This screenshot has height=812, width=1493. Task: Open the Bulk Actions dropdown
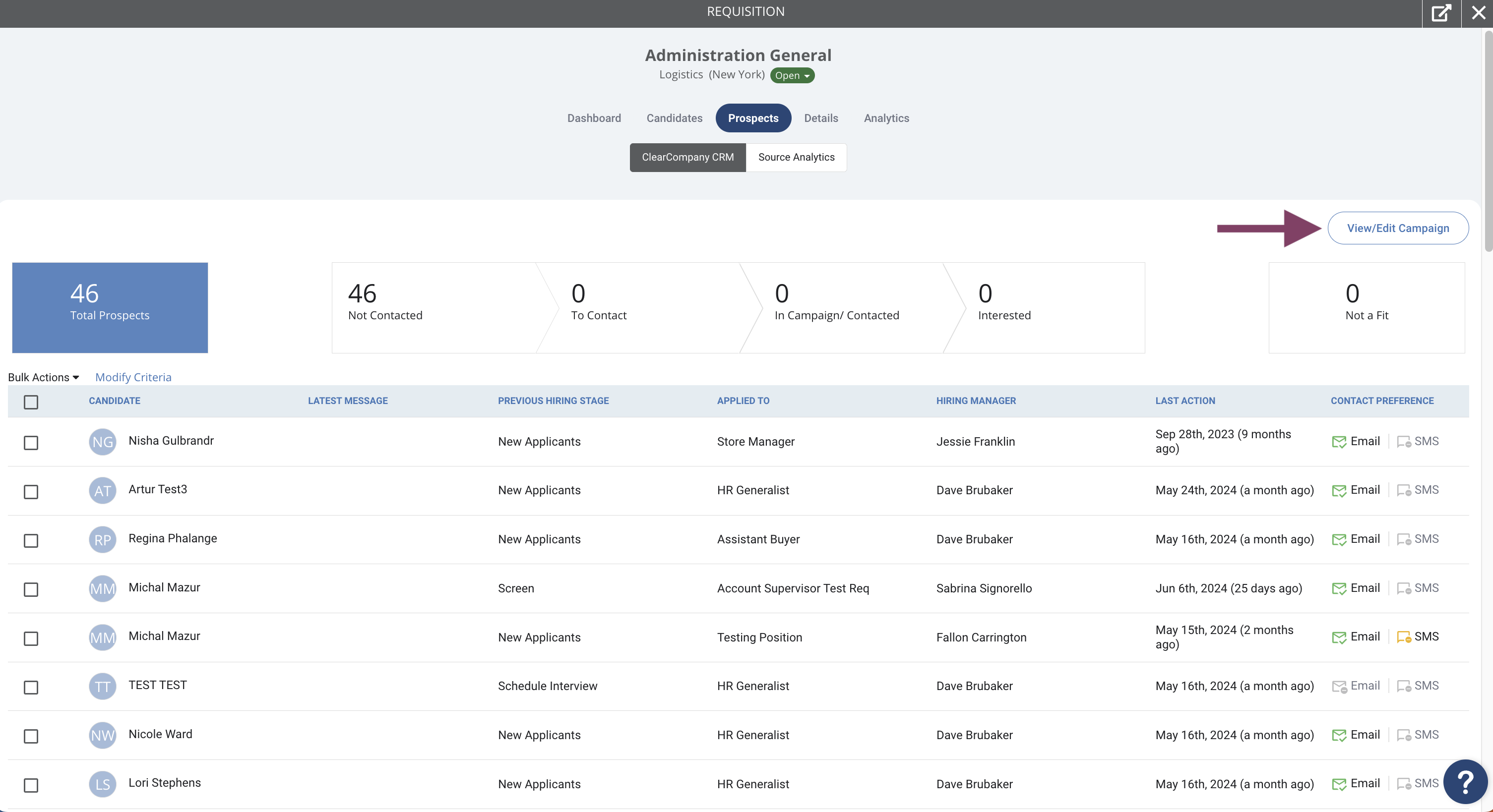click(x=44, y=377)
